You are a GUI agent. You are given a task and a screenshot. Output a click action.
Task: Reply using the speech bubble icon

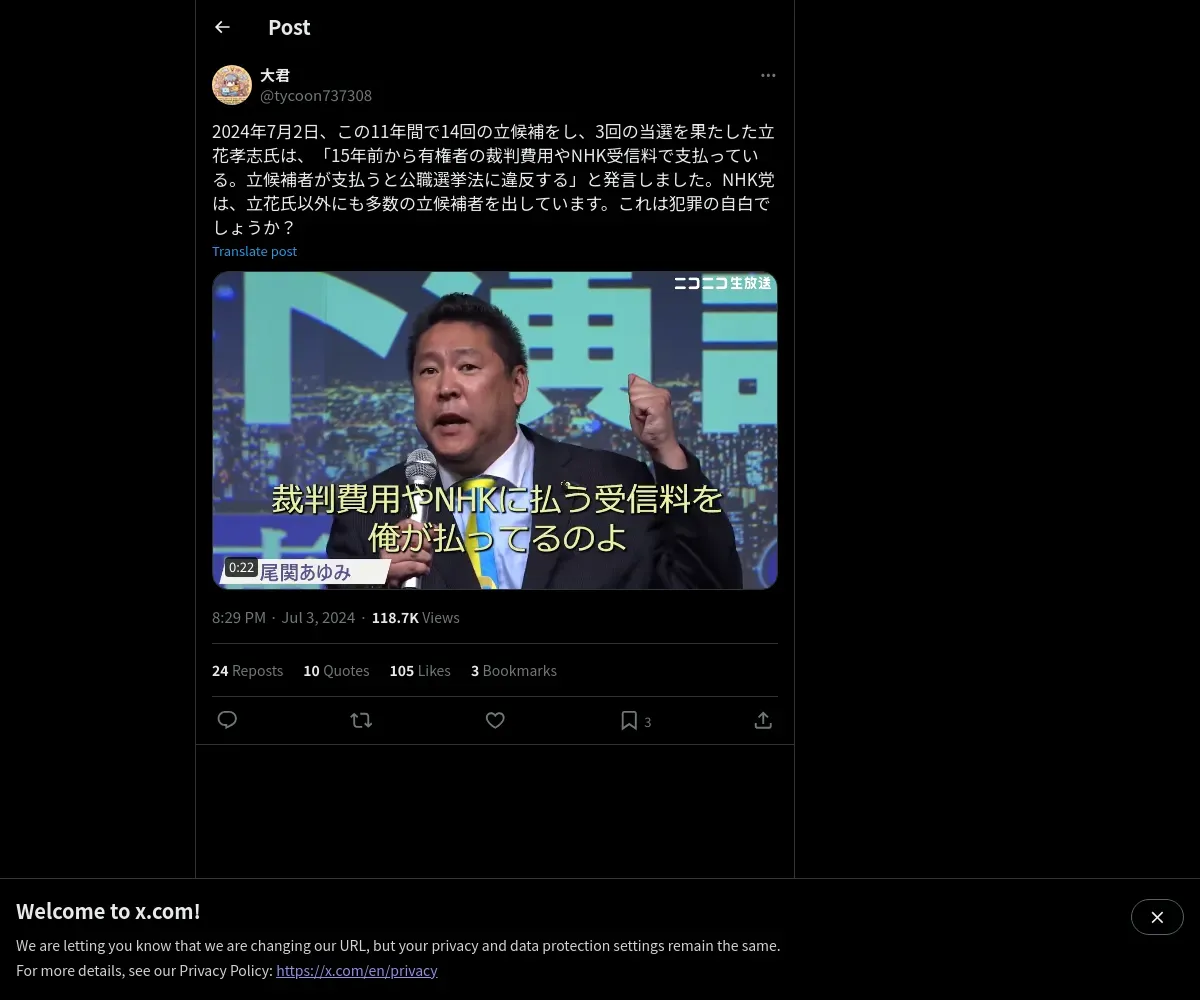(x=227, y=720)
